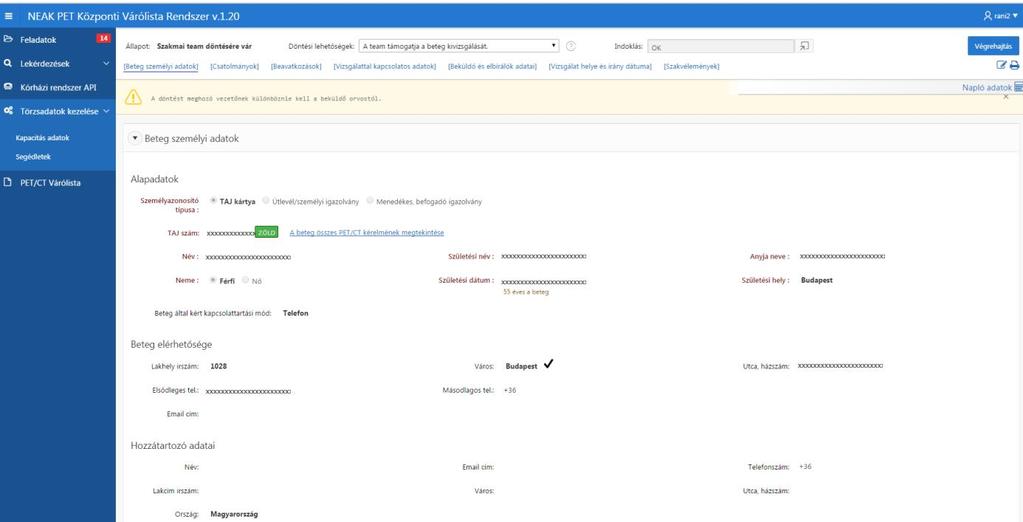Click the Törzsadatok kezelése gears icon

[8, 111]
